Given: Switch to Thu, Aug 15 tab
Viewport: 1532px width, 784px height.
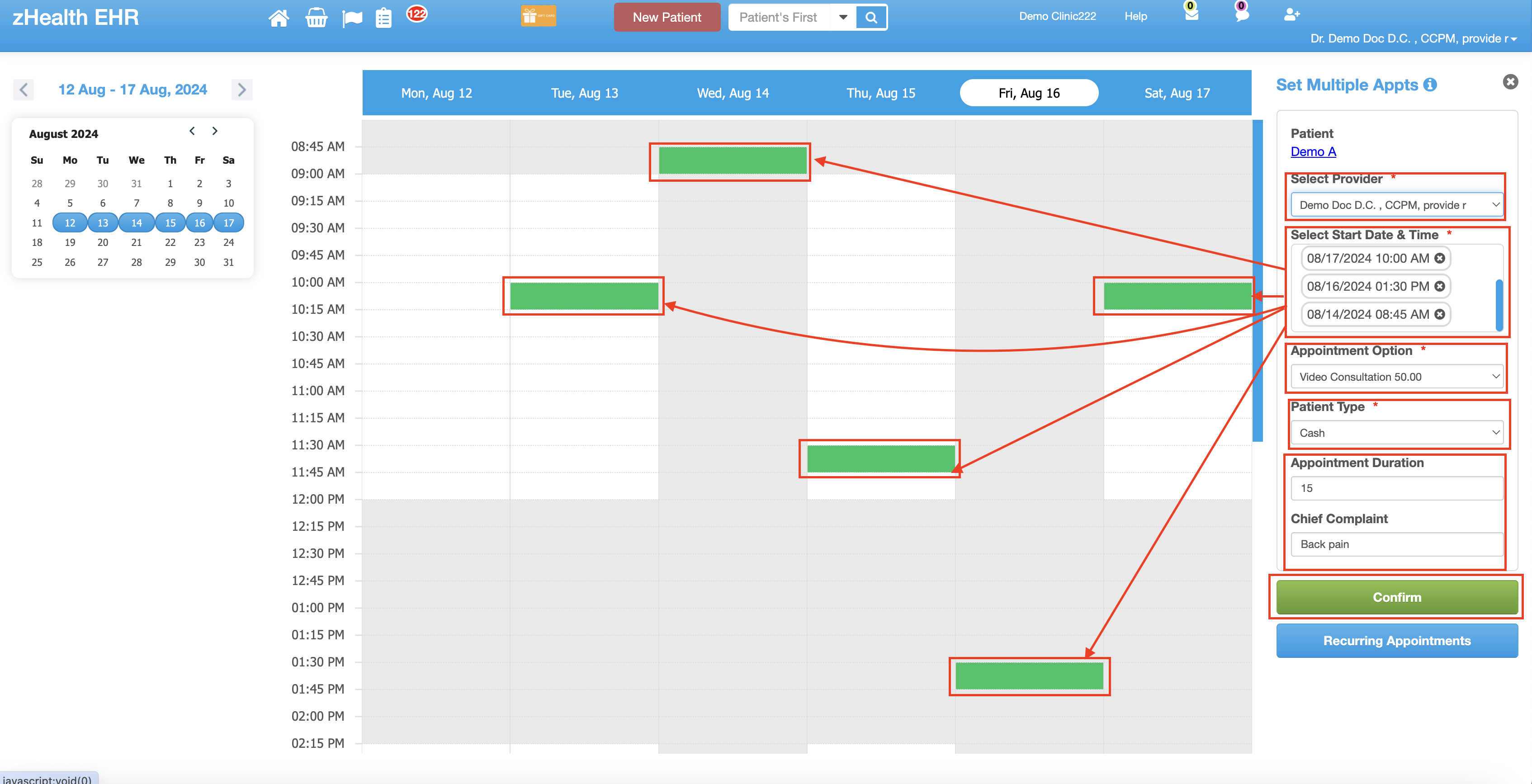Looking at the screenshot, I should pyautogui.click(x=881, y=93).
